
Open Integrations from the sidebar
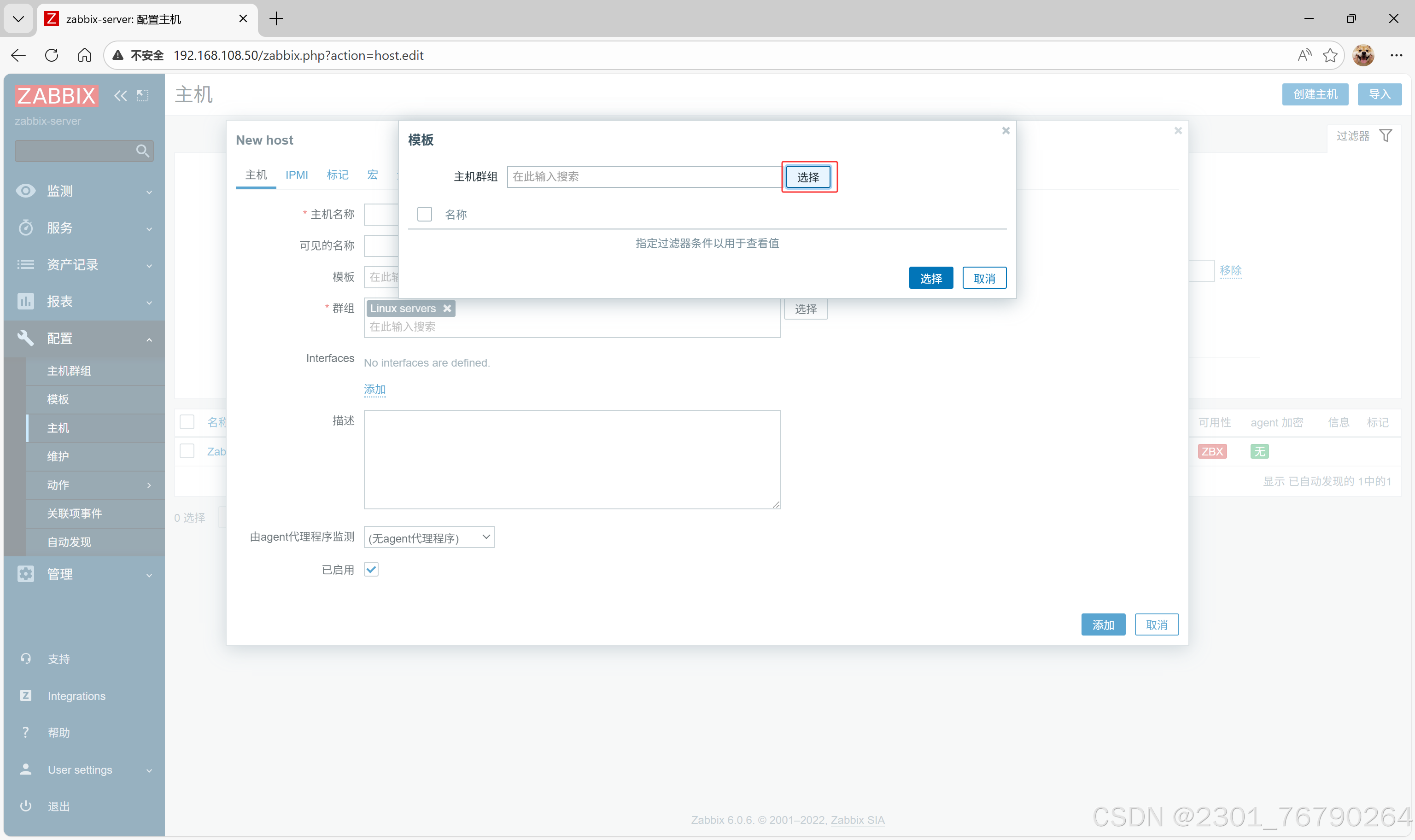[76, 696]
